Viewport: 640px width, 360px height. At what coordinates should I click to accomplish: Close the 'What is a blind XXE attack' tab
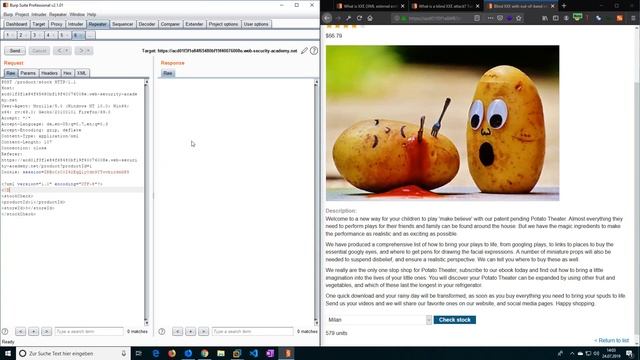coord(477,6)
